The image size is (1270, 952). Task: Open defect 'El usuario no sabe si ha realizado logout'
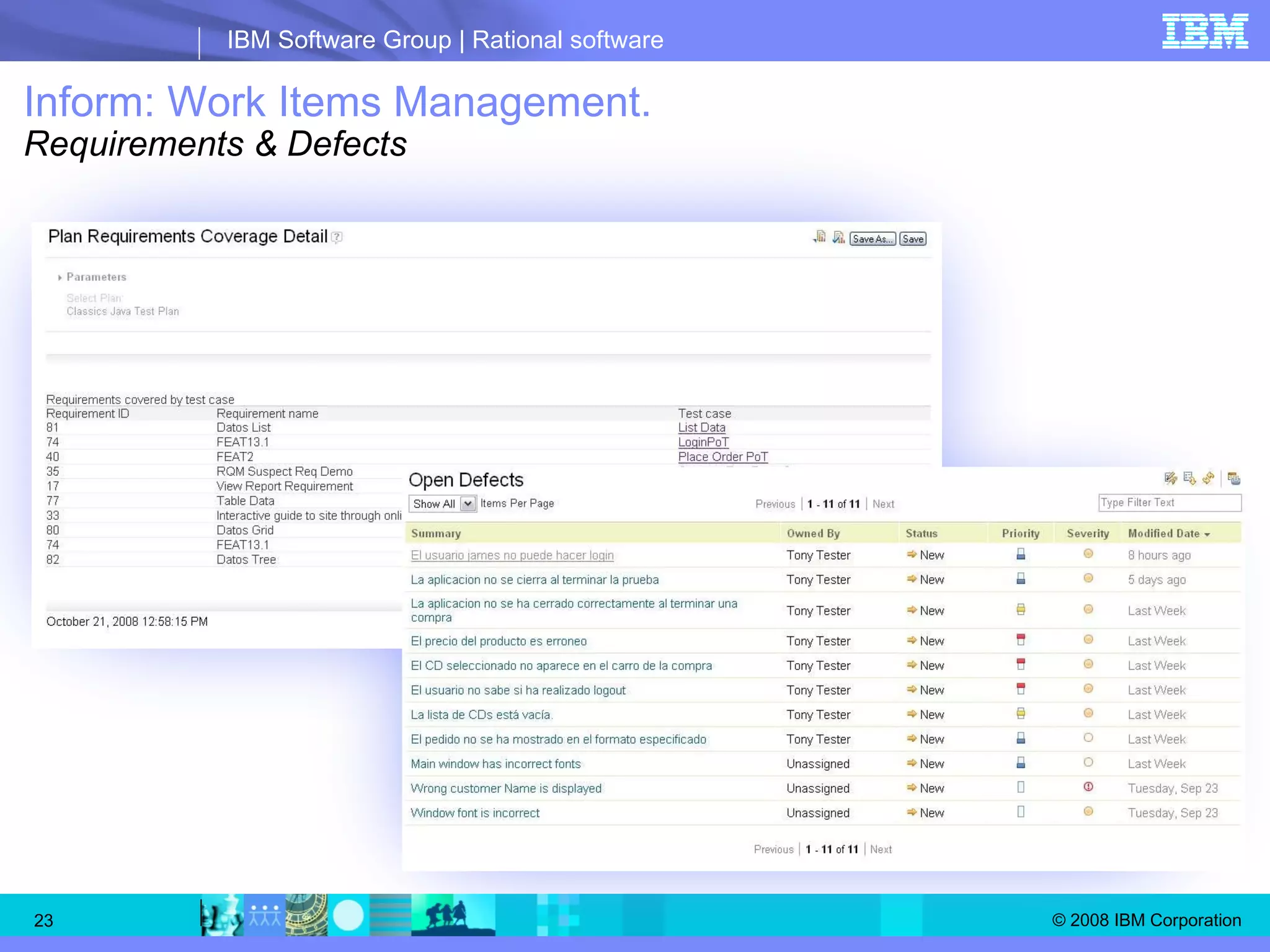coord(518,690)
